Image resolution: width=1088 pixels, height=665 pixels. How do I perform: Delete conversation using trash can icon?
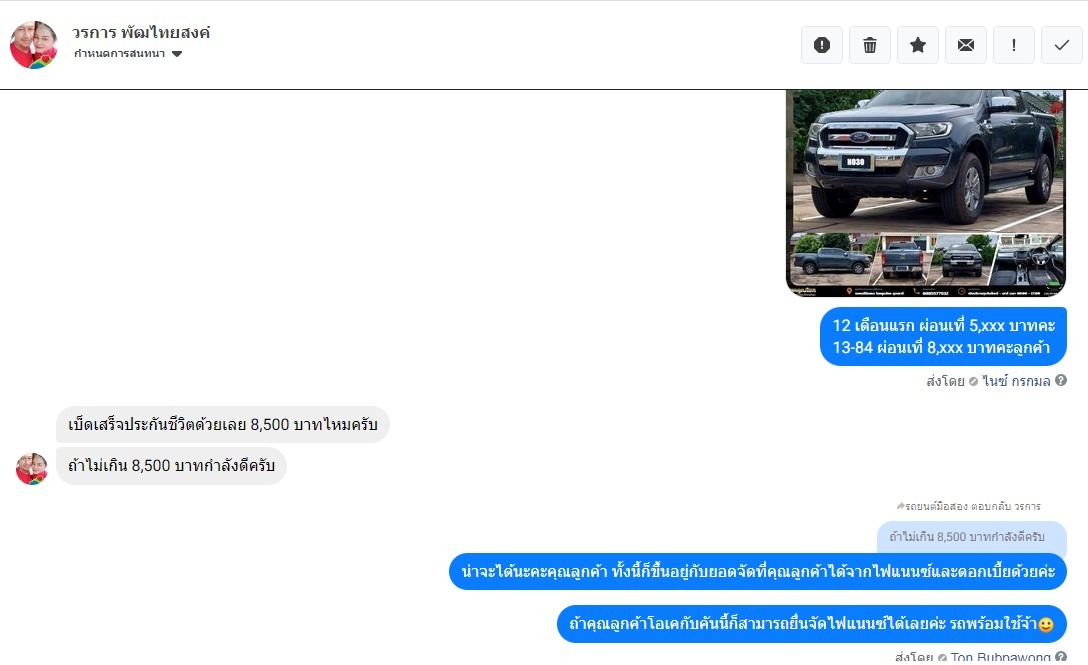tap(869, 45)
